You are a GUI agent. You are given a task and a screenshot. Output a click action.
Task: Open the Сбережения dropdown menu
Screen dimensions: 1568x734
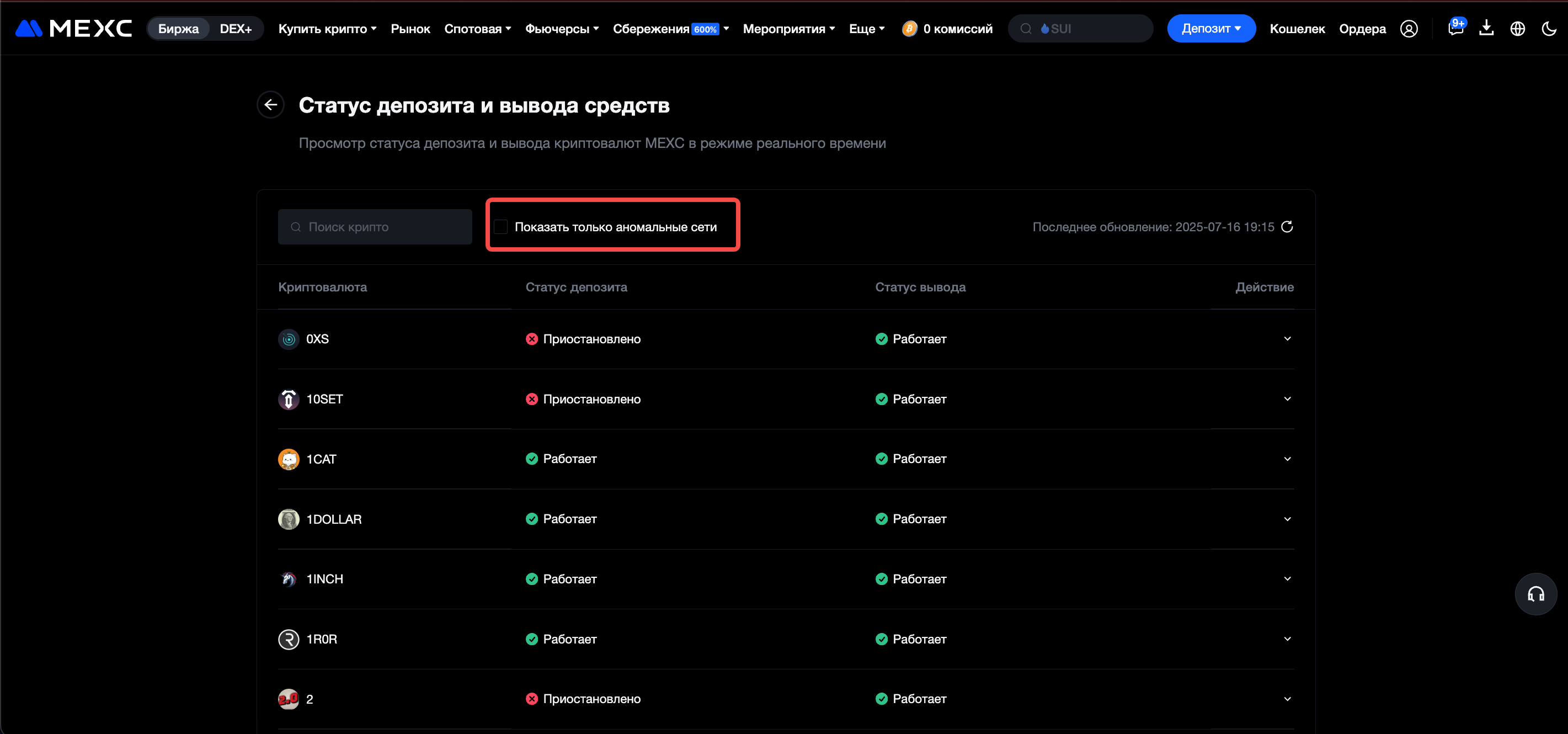671,29
